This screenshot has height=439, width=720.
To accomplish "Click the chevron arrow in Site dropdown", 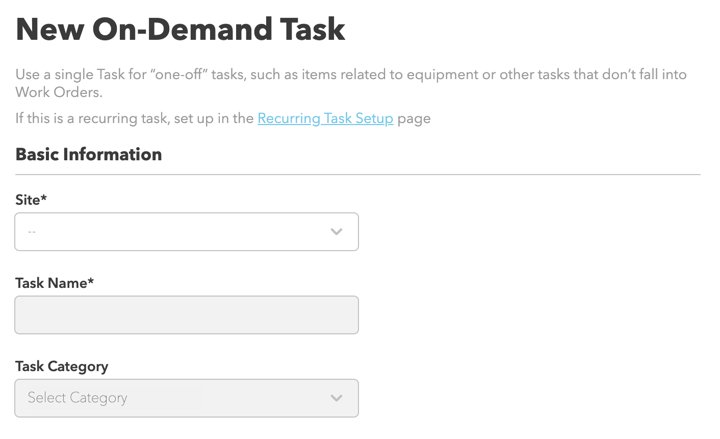I will tap(337, 231).
